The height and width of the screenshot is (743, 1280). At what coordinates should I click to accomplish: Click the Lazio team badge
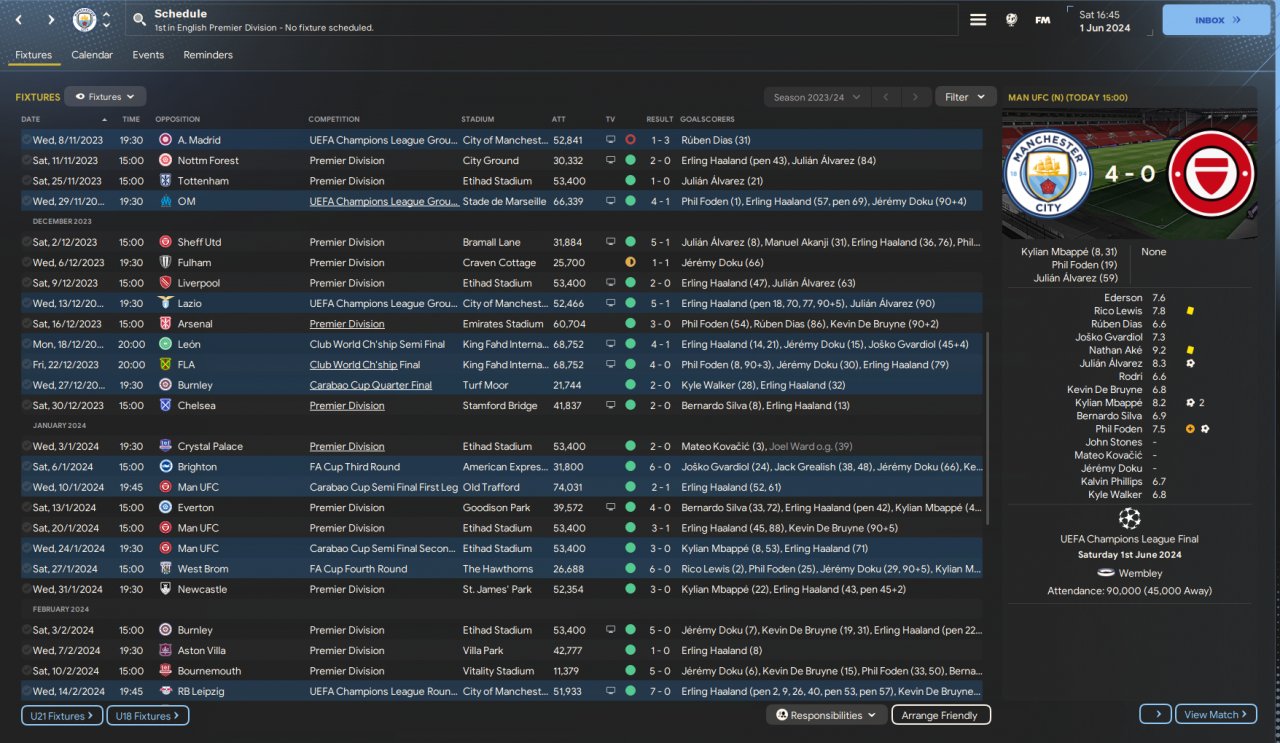pyautogui.click(x=165, y=303)
